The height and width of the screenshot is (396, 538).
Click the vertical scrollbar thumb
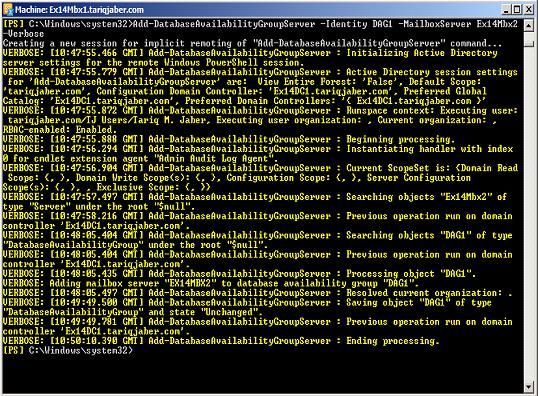pyautogui.click(x=529, y=43)
